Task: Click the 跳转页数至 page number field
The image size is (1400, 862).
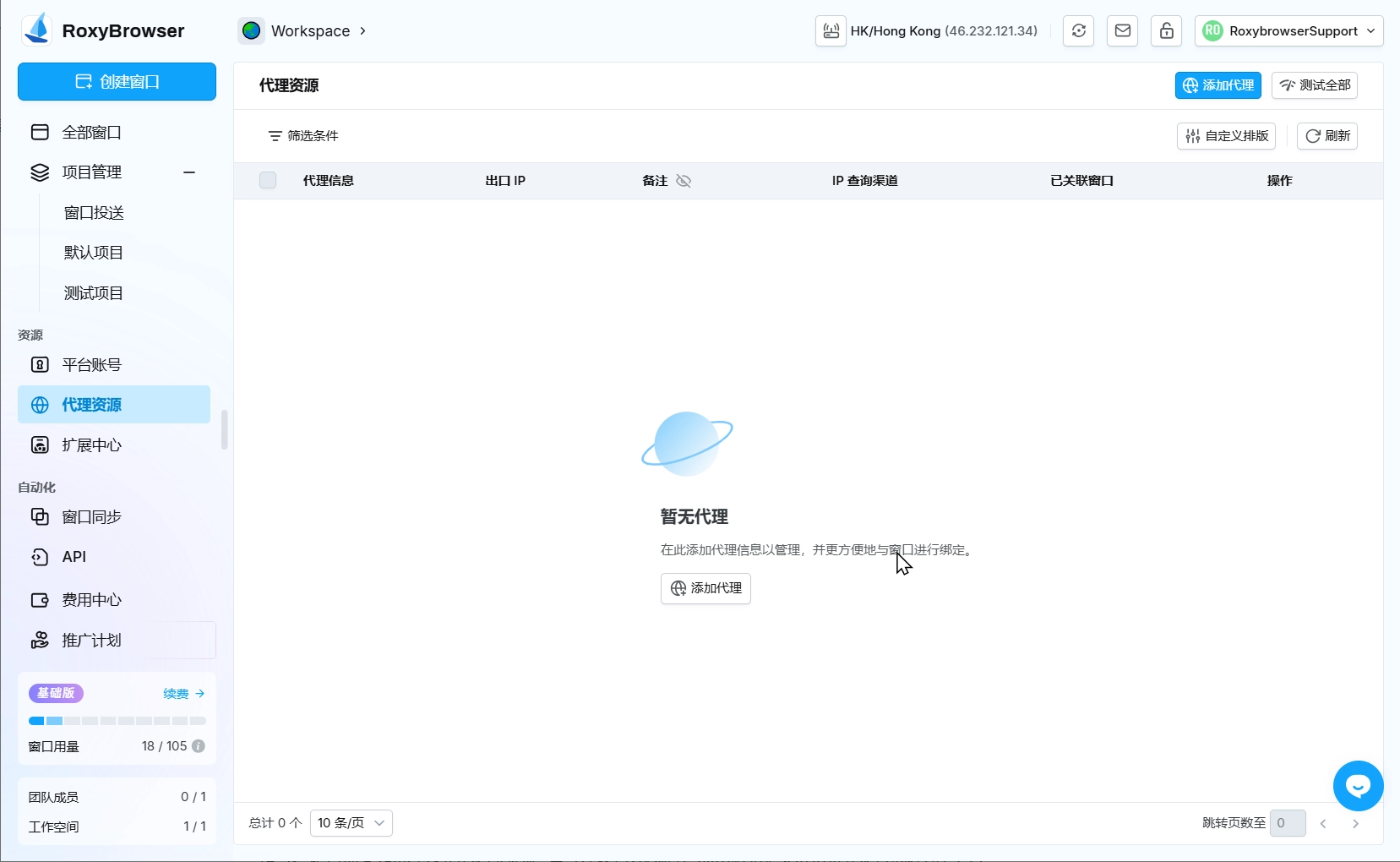Action: (x=1287, y=823)
